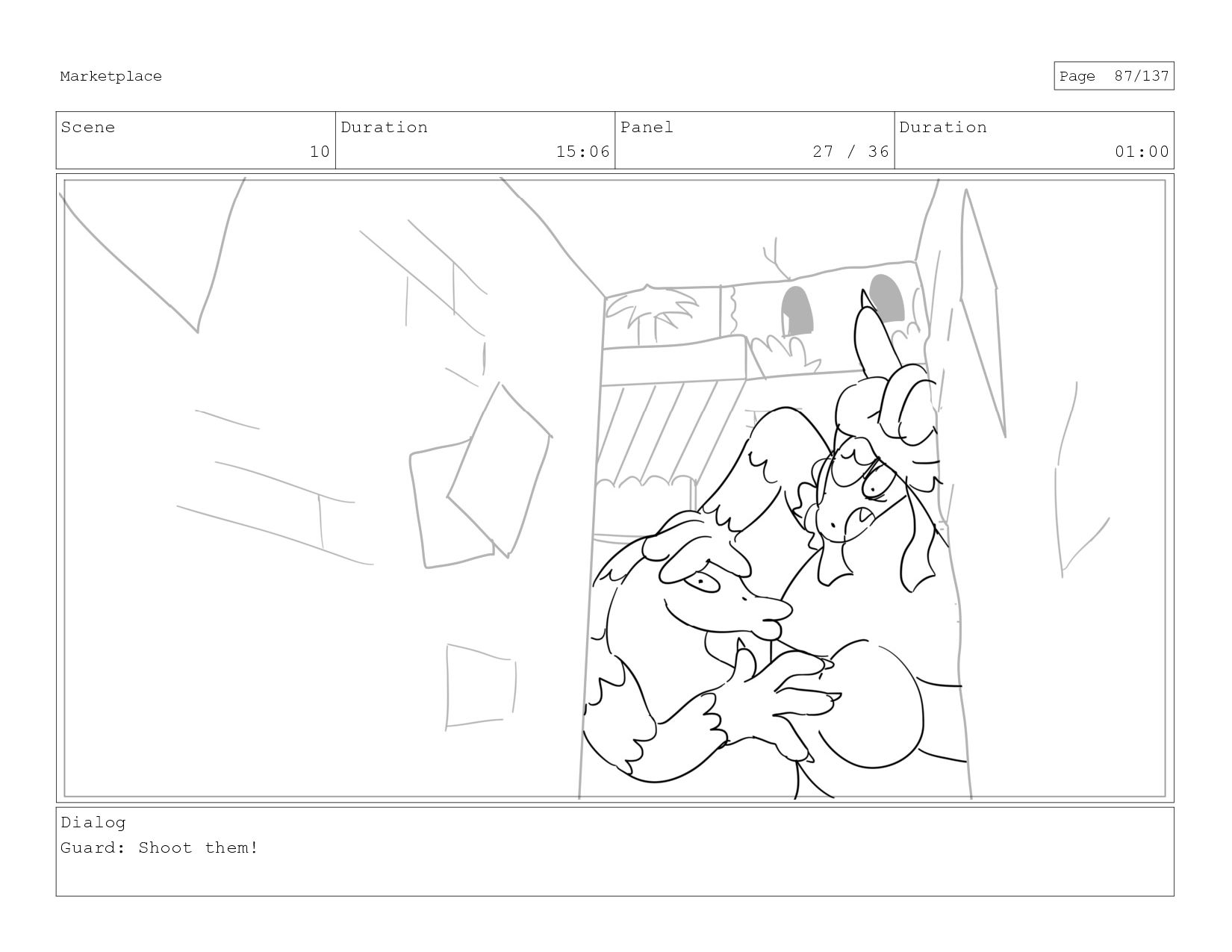Click the 'Dialog' label
This screenshot has height=952, width=1232.
point(93,823)
